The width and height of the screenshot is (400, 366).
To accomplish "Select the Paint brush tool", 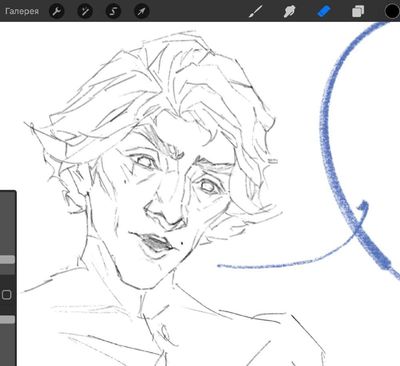I will (x=255, y=11).
